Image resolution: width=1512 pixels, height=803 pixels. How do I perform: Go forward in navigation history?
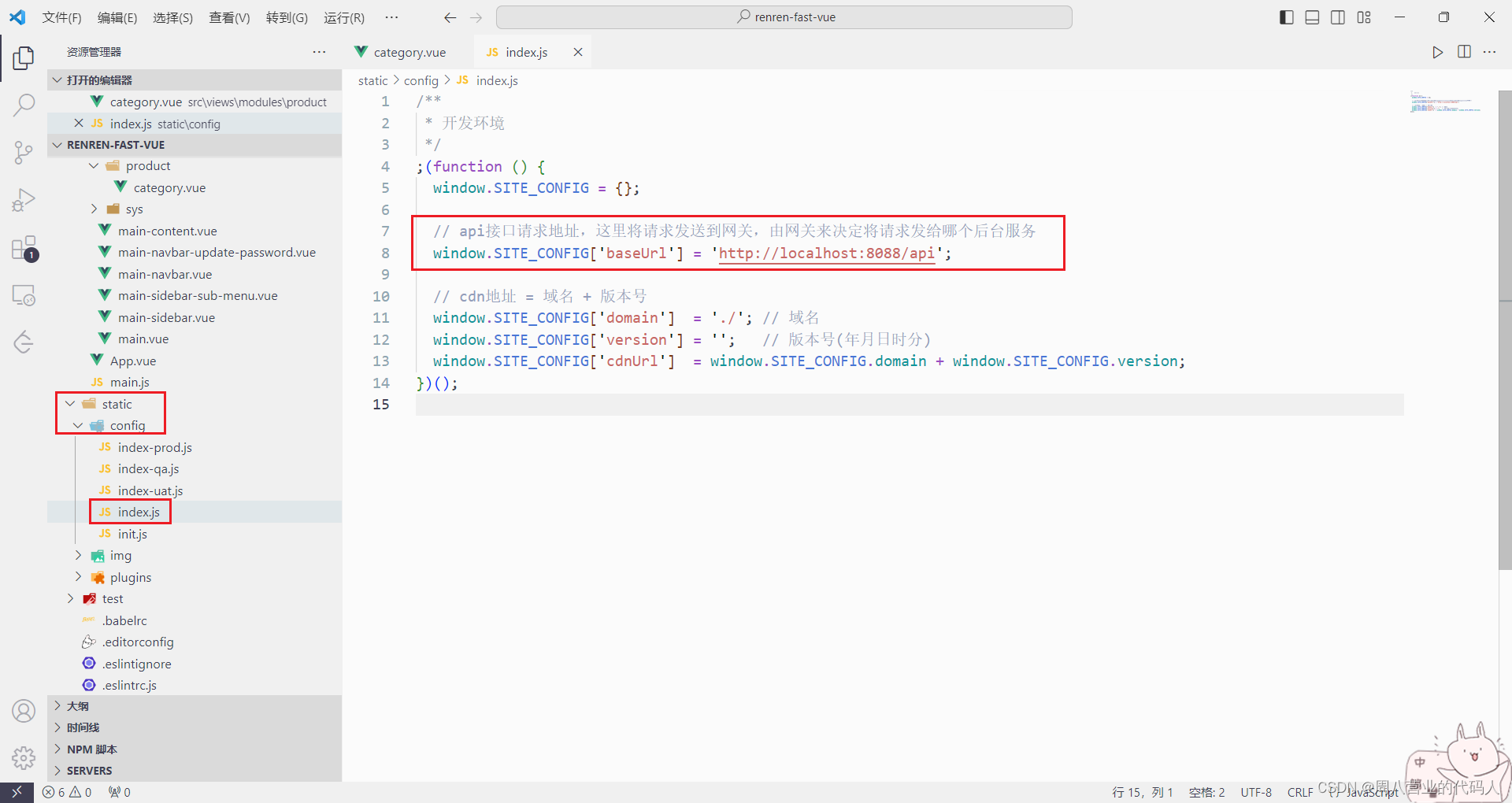click(476, 17)
